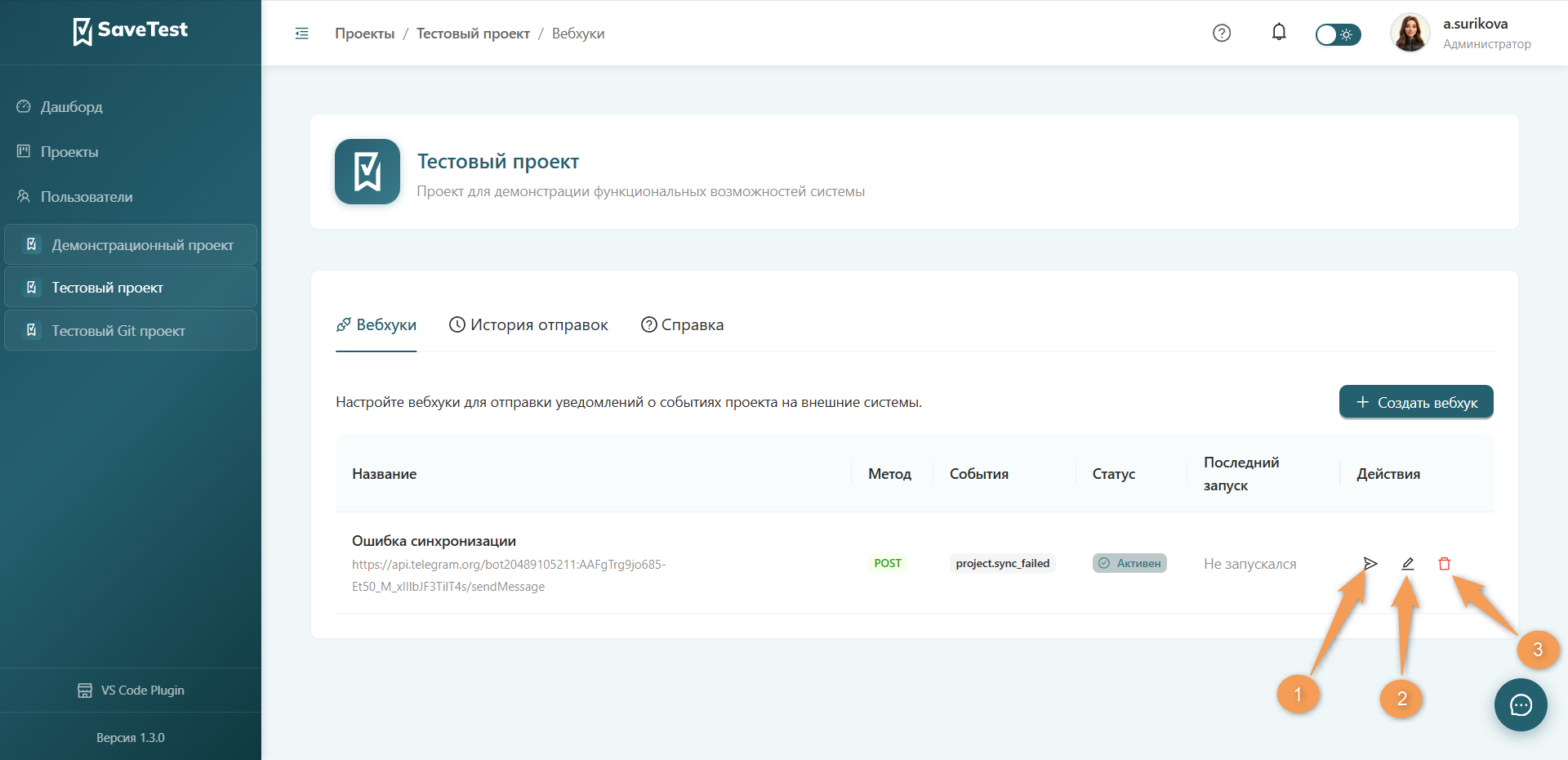Open Тестовый проект breadcrumb link

(473, 34)
